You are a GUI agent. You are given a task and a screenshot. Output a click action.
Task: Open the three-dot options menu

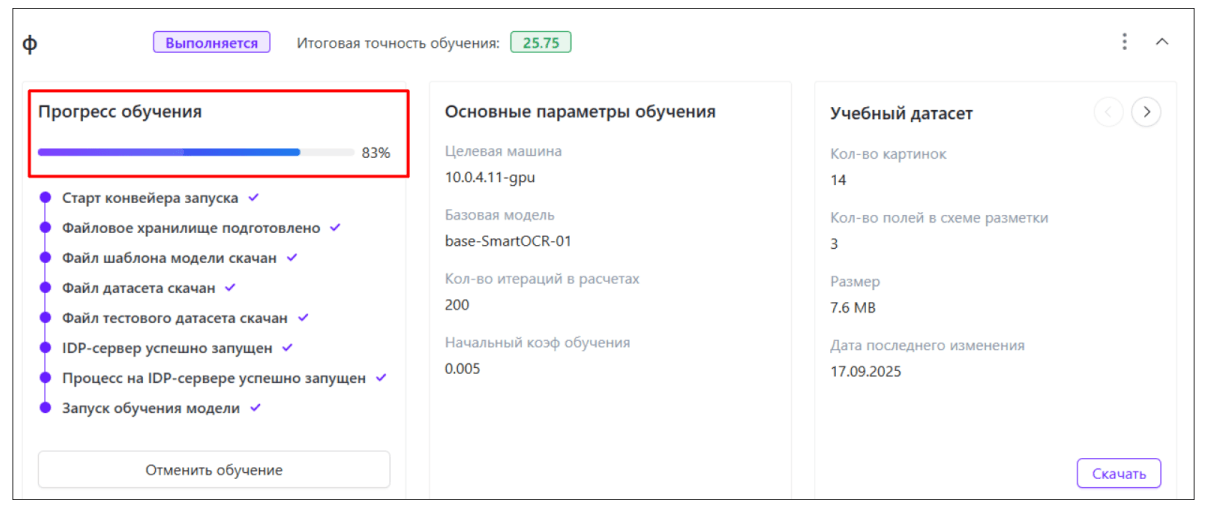click(1124, 42)
